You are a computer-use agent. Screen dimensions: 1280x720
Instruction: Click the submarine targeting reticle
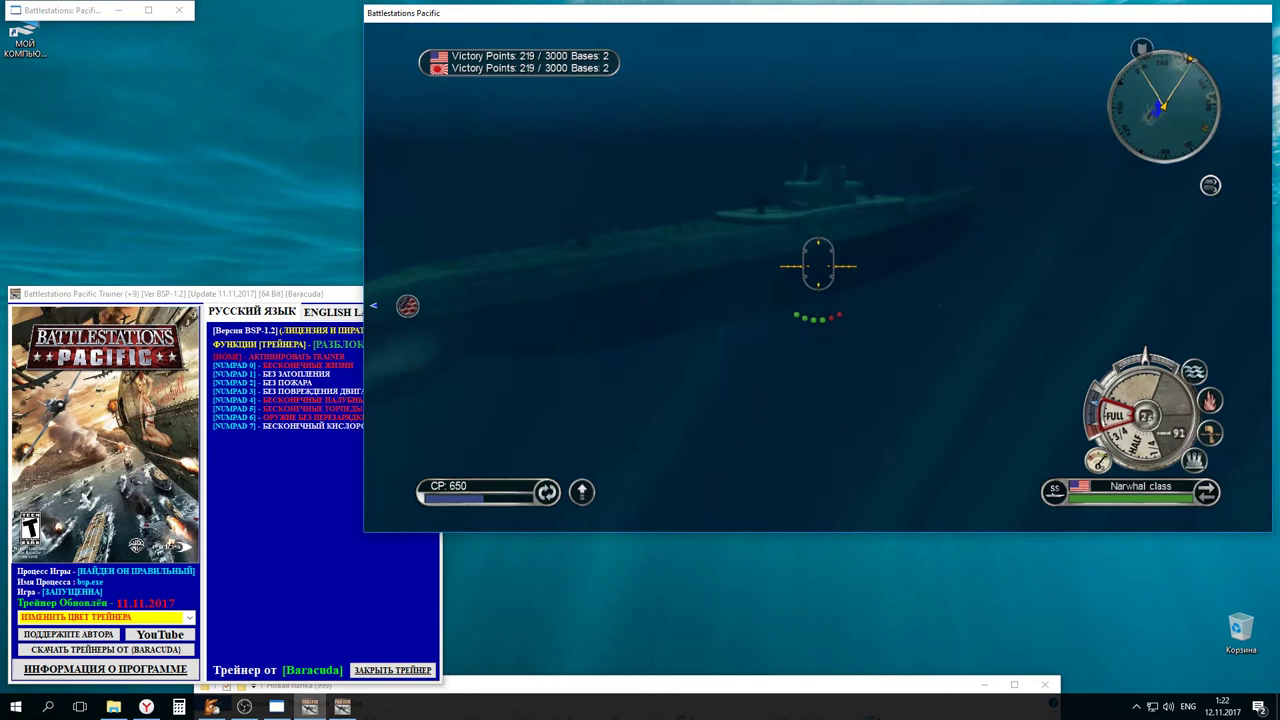818,265
